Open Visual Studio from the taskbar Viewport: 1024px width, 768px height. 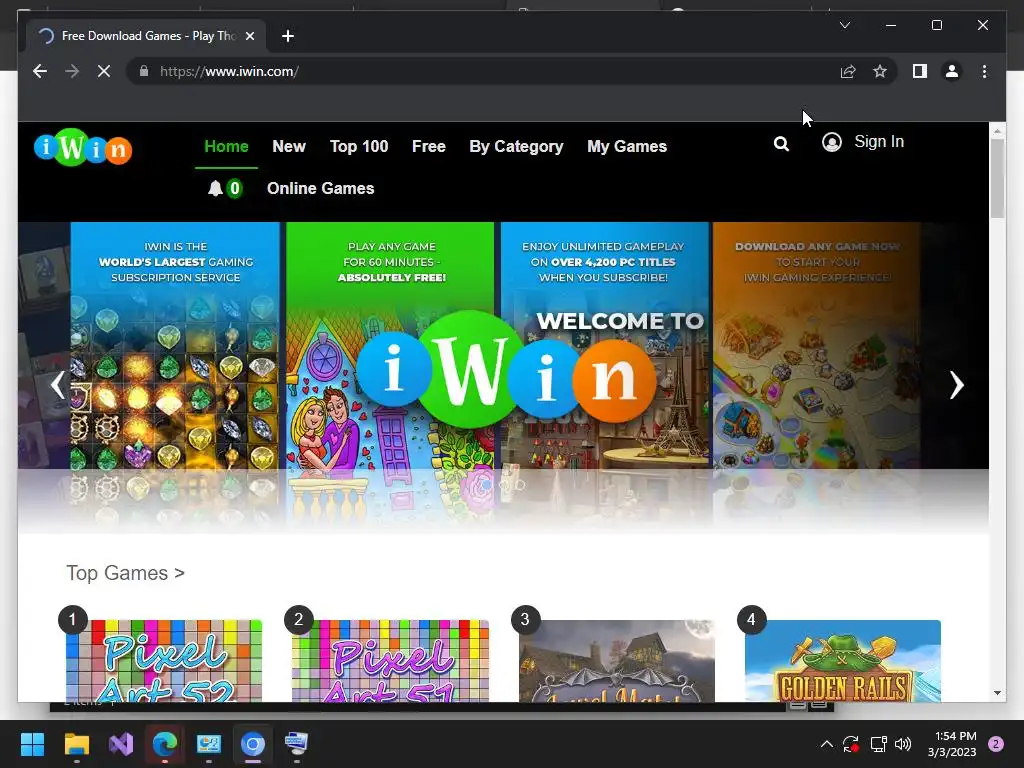(x=121, y=744)
